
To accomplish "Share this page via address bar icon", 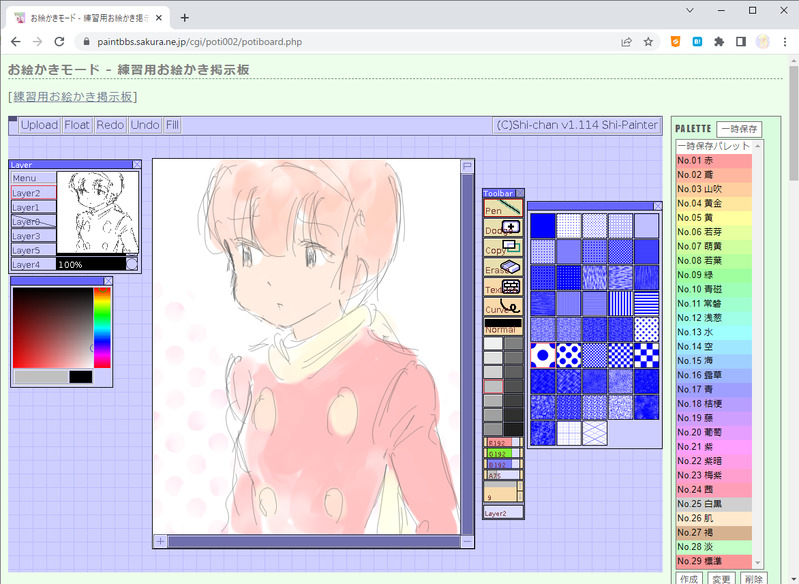I will 626,42.
